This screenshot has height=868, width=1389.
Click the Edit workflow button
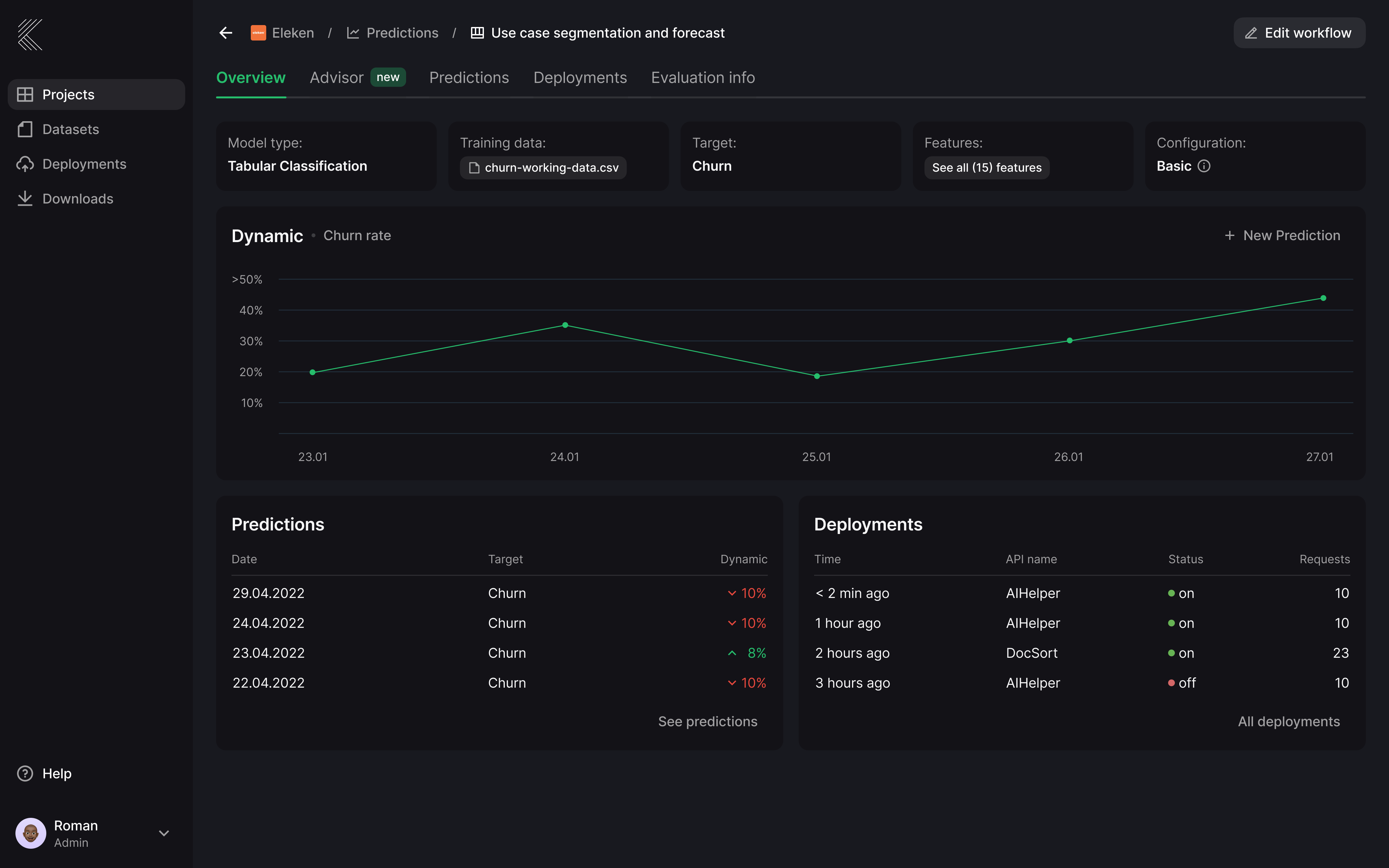1299,33
